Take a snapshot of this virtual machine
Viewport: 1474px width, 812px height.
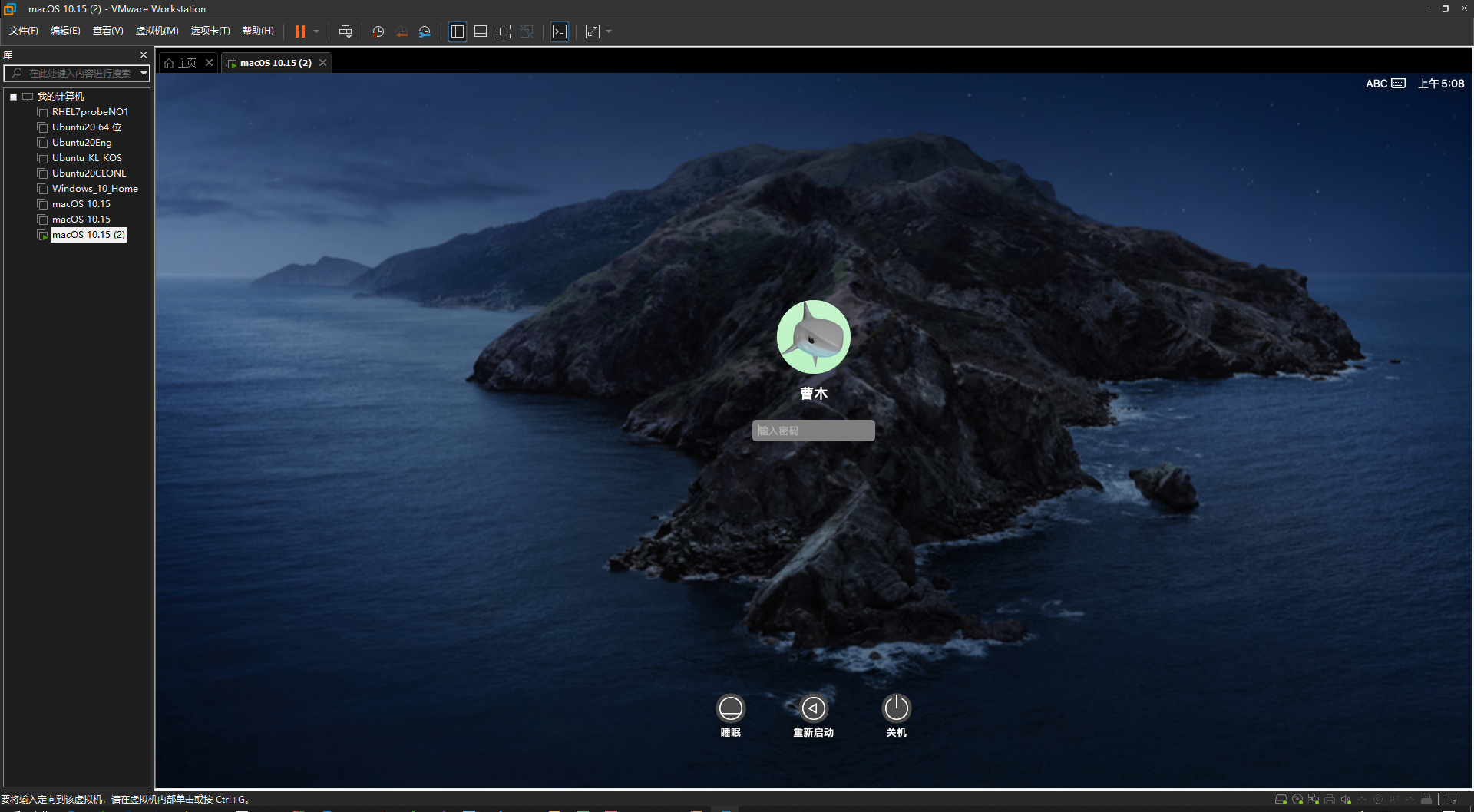click(377, 31)
